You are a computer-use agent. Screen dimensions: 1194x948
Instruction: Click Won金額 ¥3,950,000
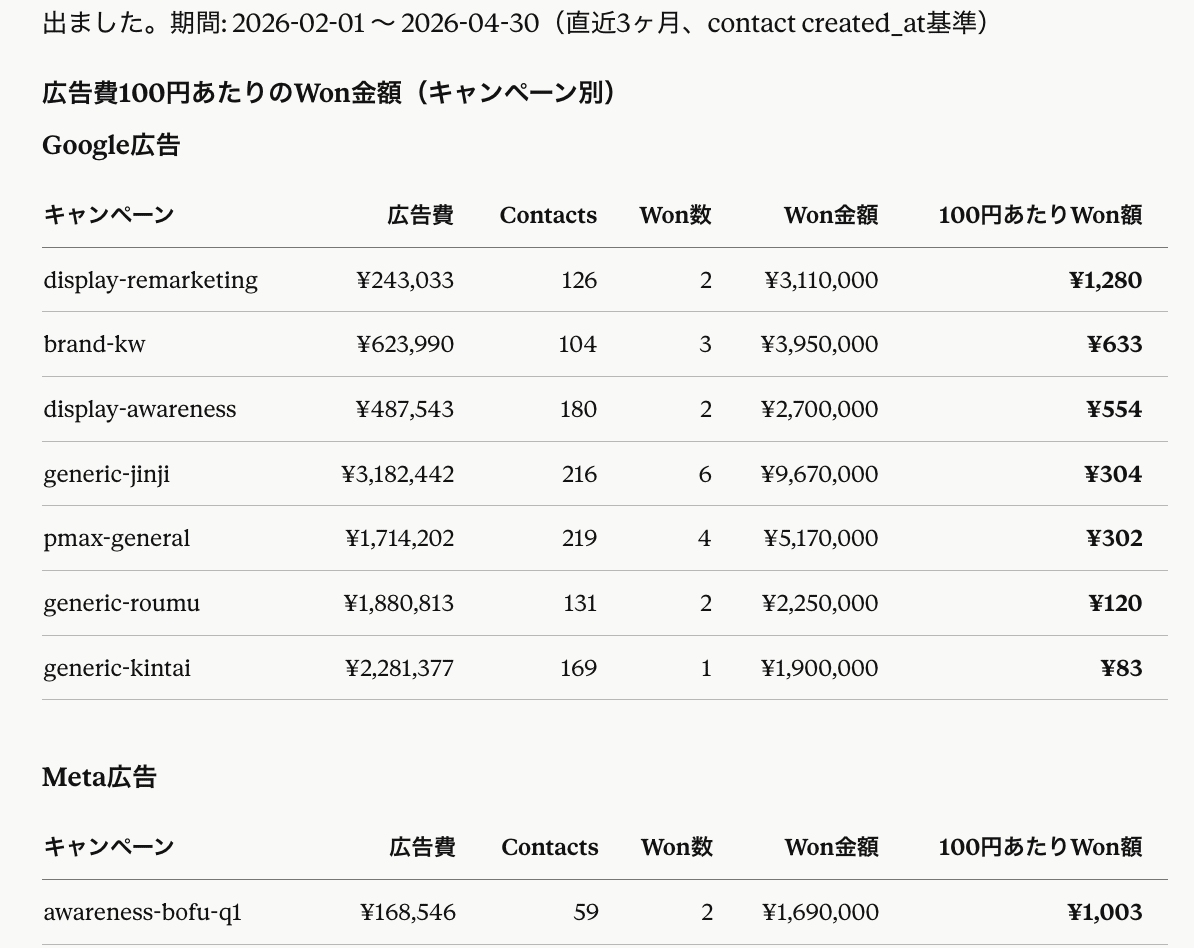pos(819,344)
